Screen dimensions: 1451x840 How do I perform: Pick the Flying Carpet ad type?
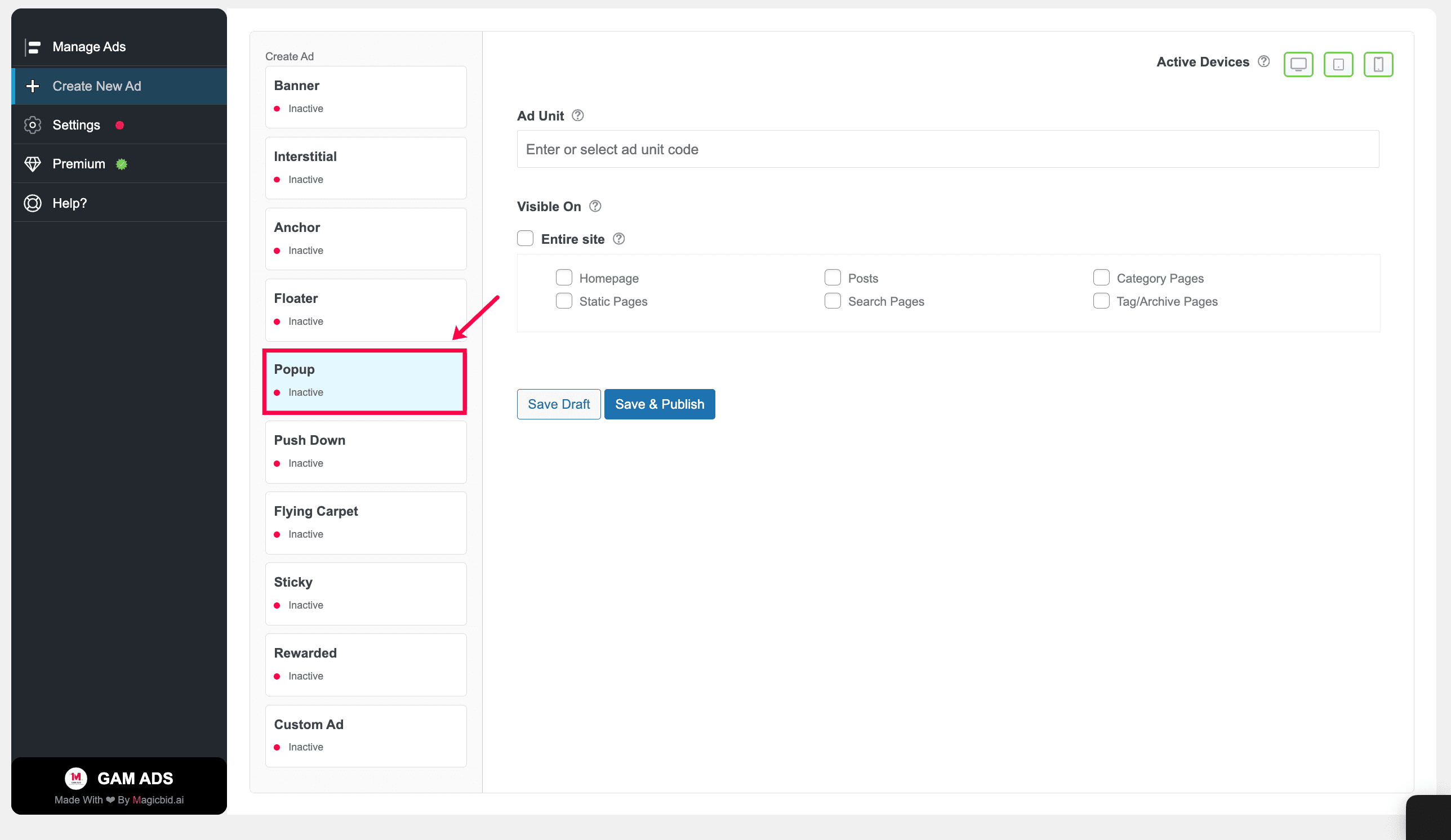(x=366, y=523)
